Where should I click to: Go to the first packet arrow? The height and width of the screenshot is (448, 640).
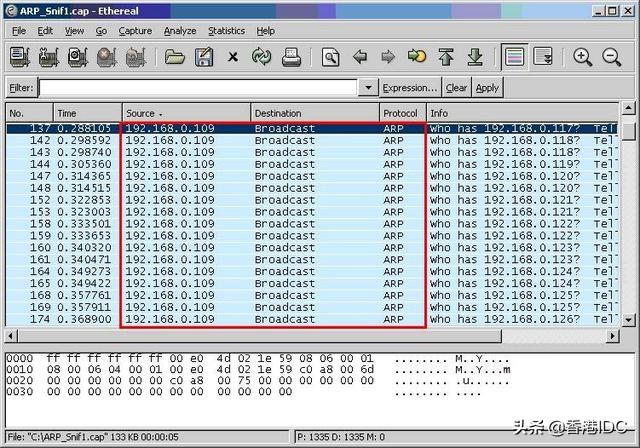point(446,57)
